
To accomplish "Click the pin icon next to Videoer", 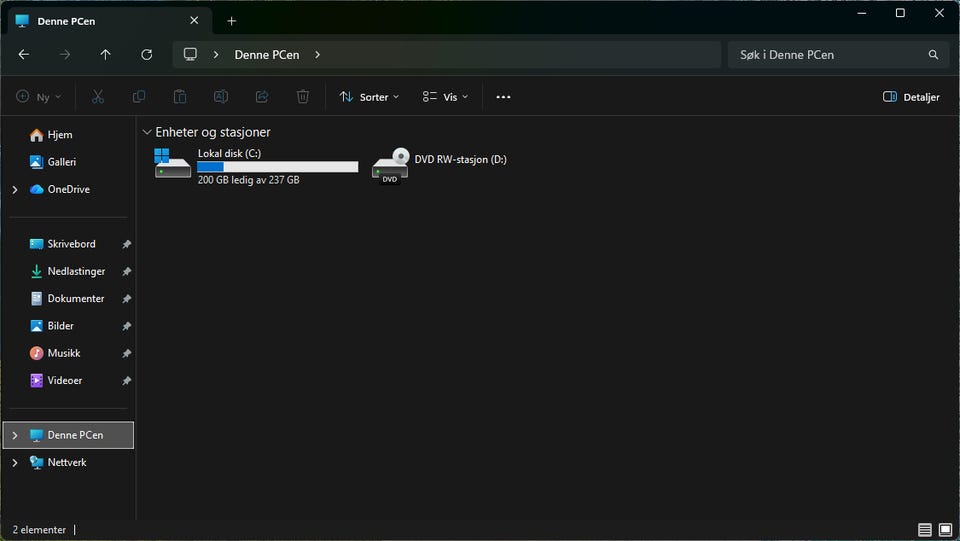I will point(126,381).
